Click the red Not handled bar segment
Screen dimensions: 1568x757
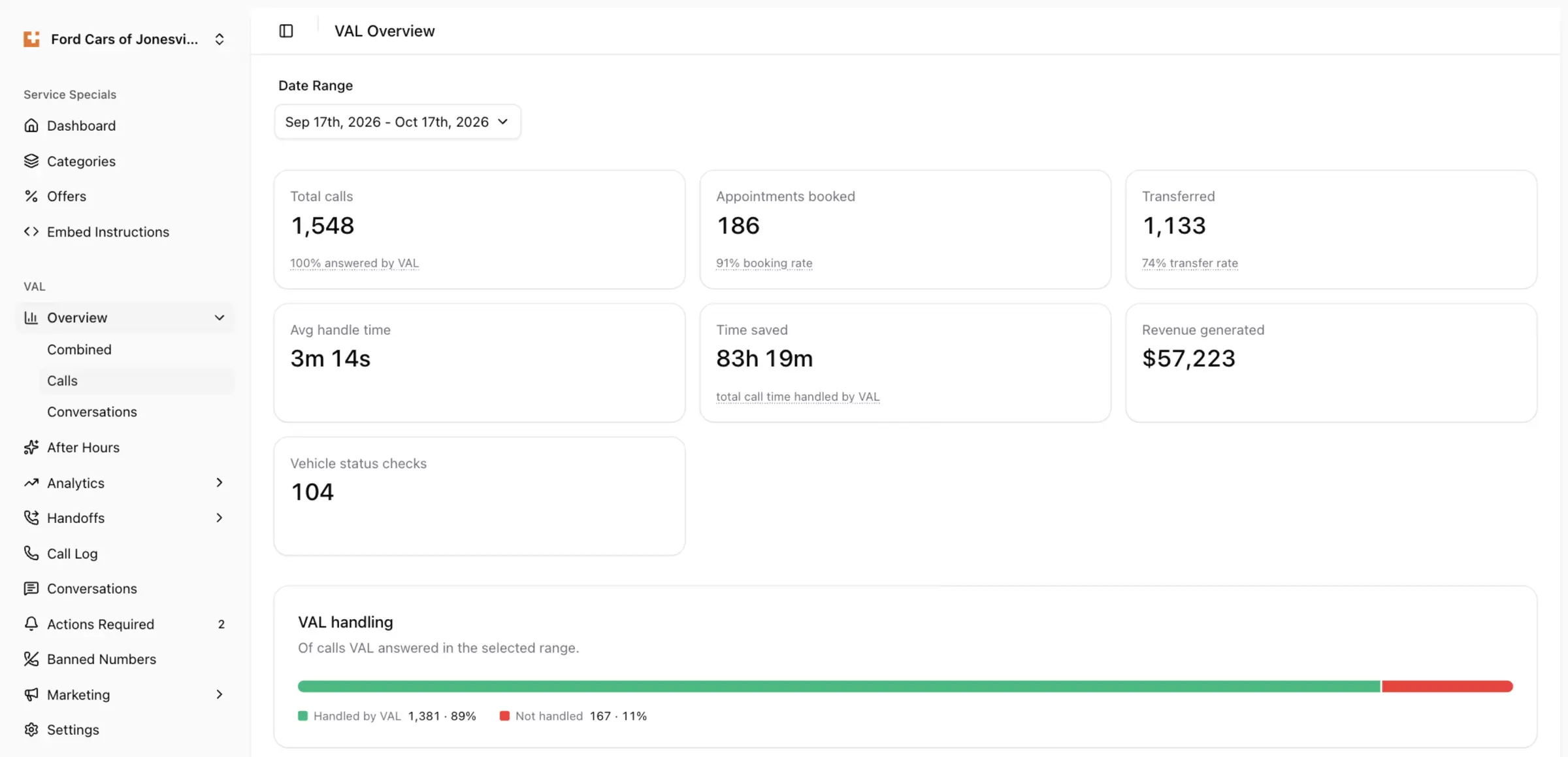(1447, 686)
